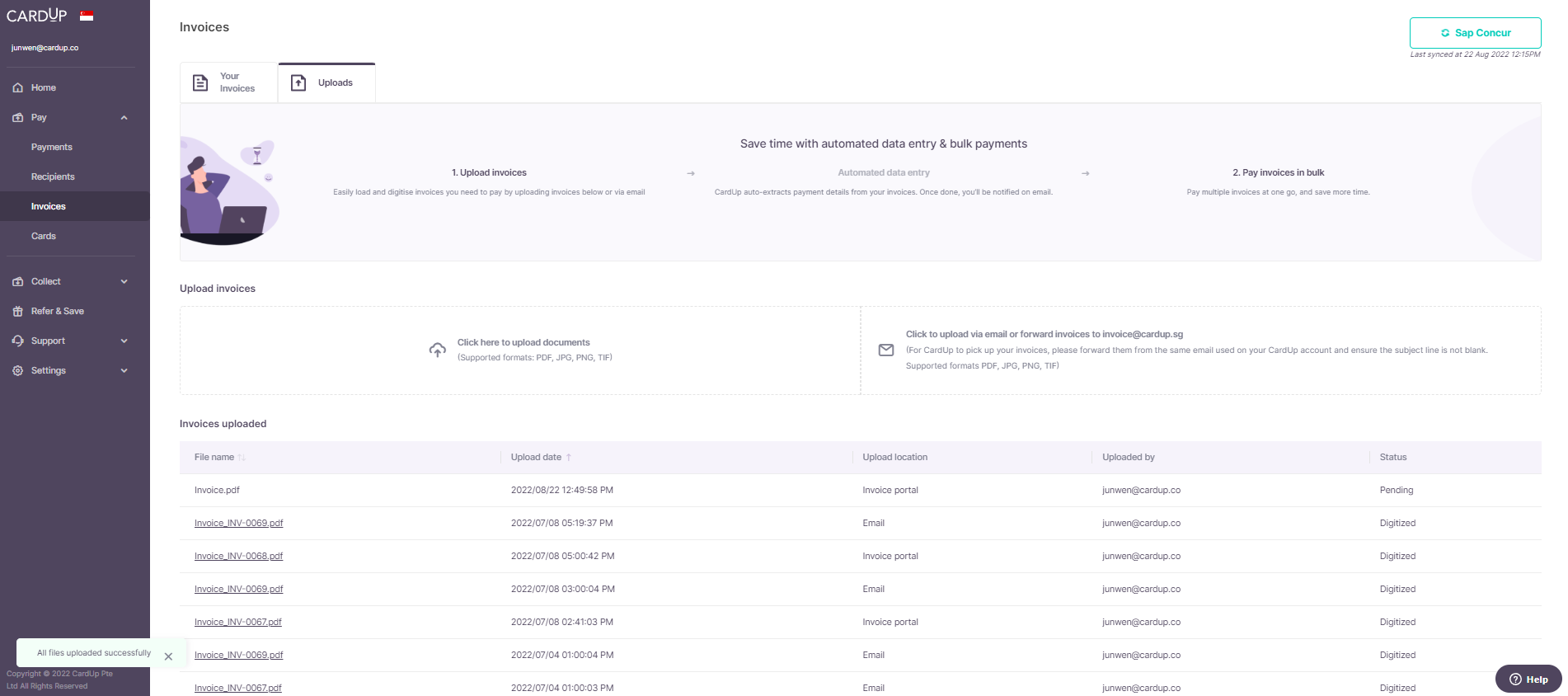Select the Uploads tab

point(326,82)
